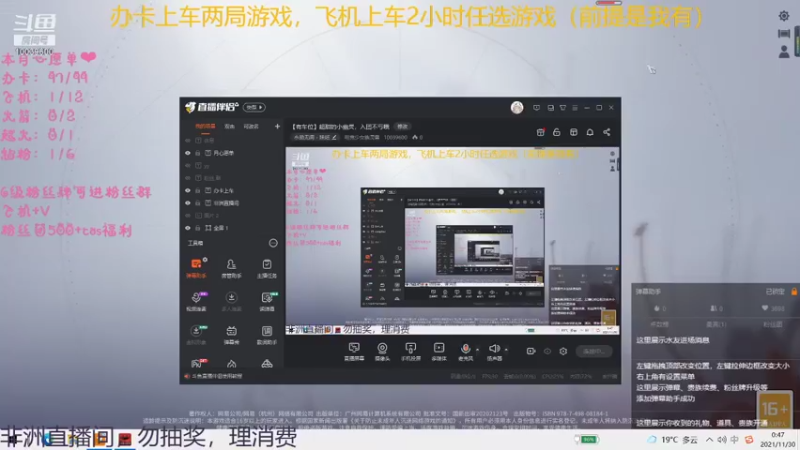Open the Windows volume tray icon
The image size is (800, 450).
722,439
